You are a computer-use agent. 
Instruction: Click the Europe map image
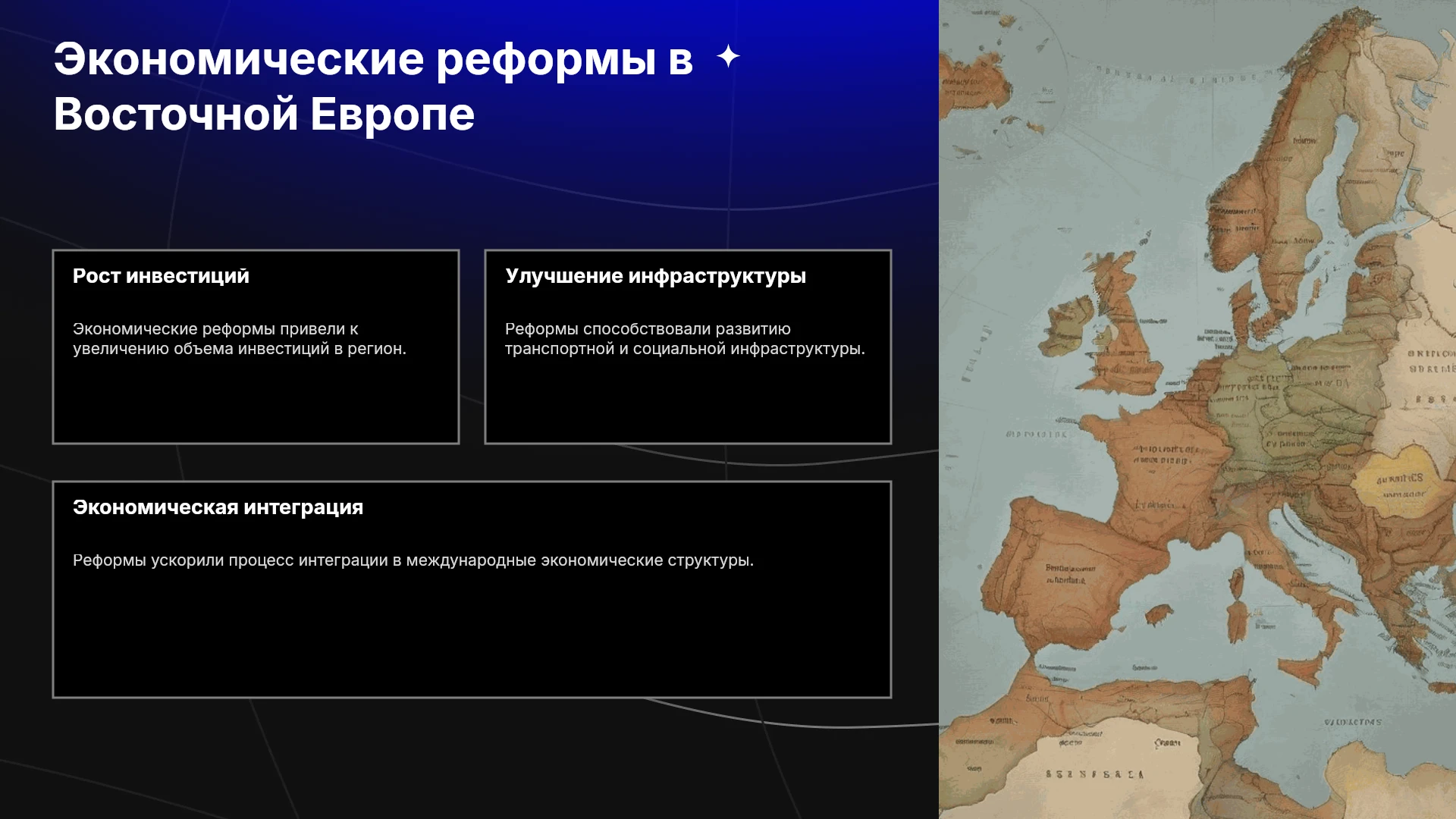[x=1197, y=409]
